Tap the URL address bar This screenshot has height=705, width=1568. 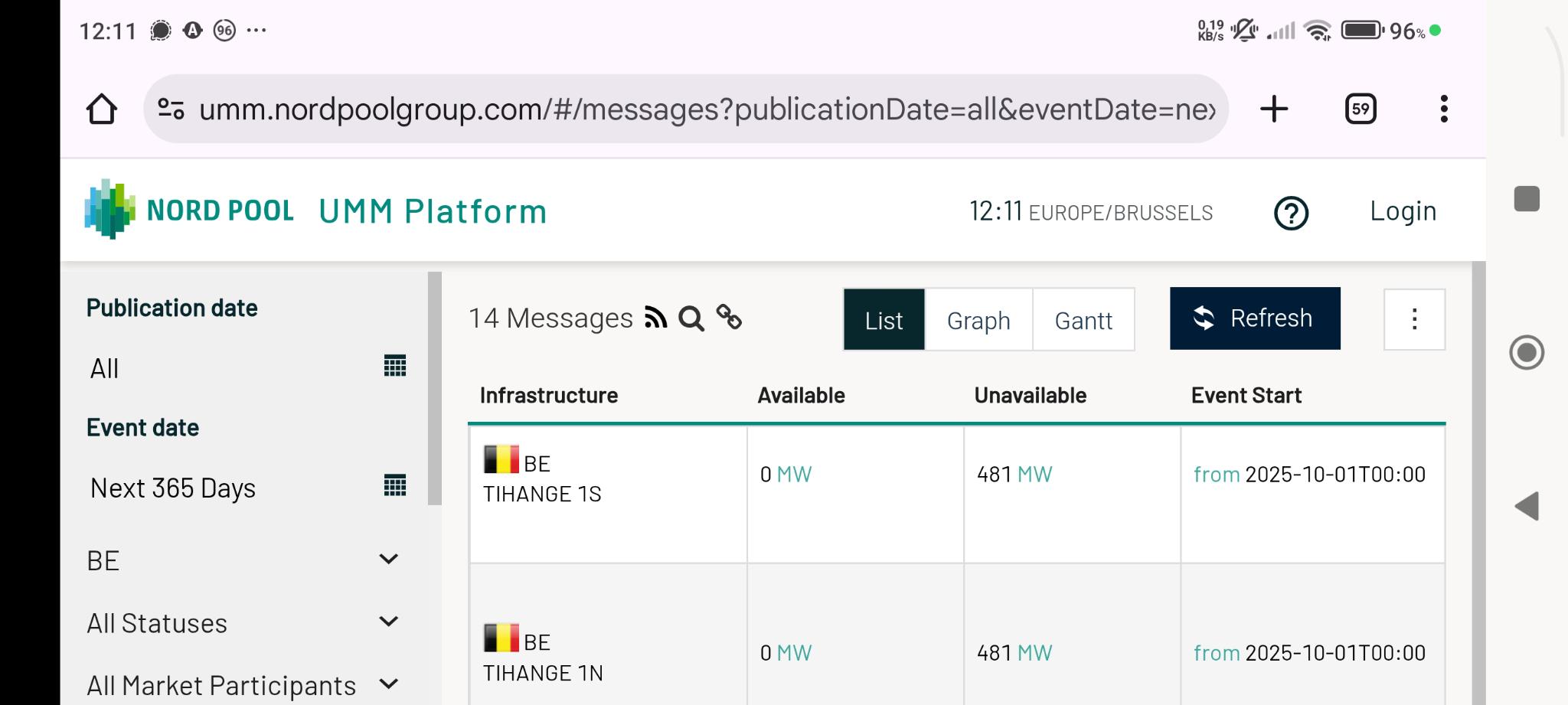tap(689, 109)
